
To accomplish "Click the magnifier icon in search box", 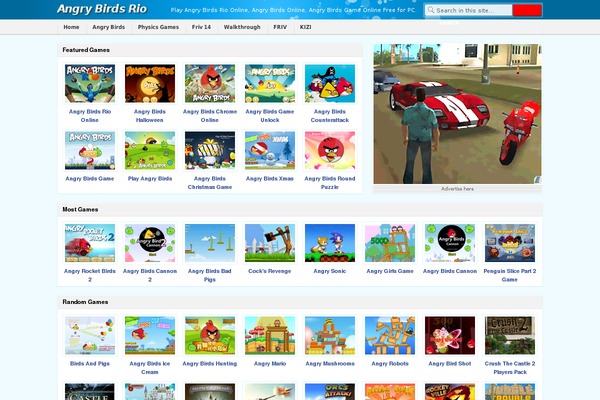I will (x=431, y=10).
